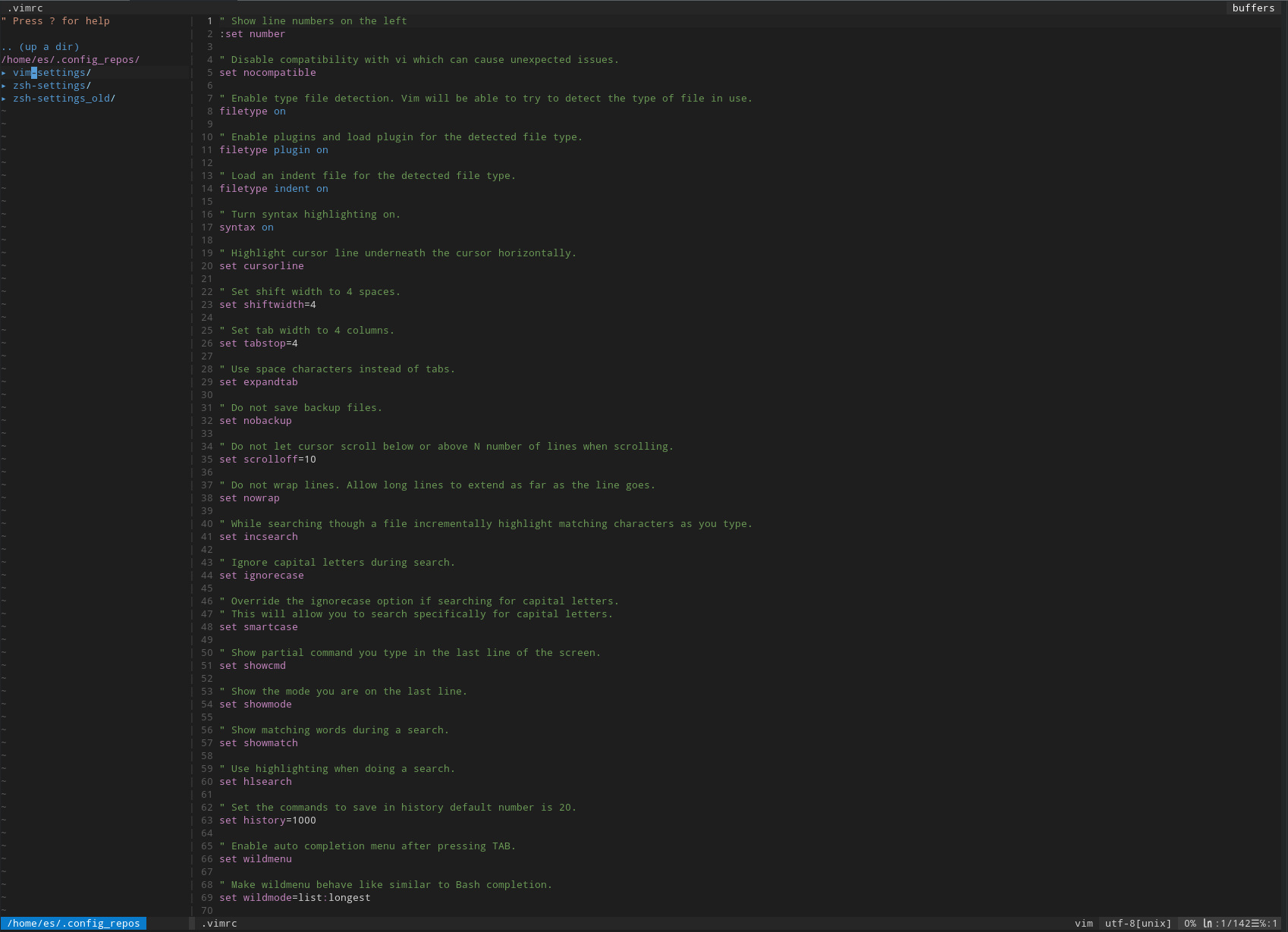Click 'set expandtab' setting
1288x932 pixels.
(x=259, y=382)
